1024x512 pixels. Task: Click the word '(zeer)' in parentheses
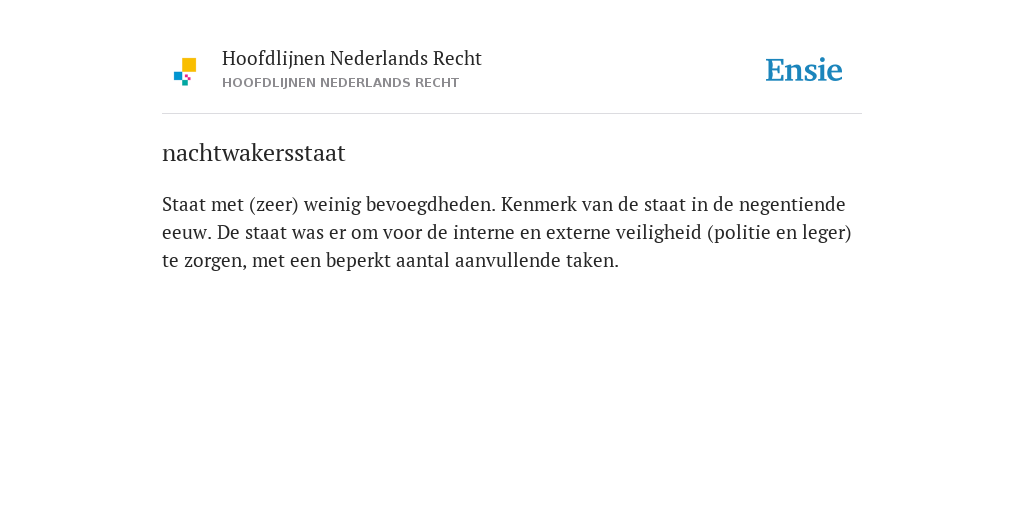[273, 205]
